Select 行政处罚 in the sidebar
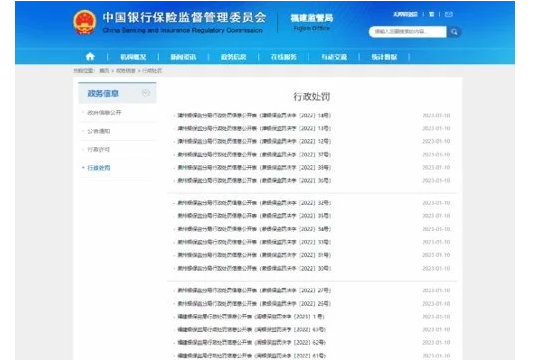The width and height of the screenshot is (534, 364). click(99, 168)
